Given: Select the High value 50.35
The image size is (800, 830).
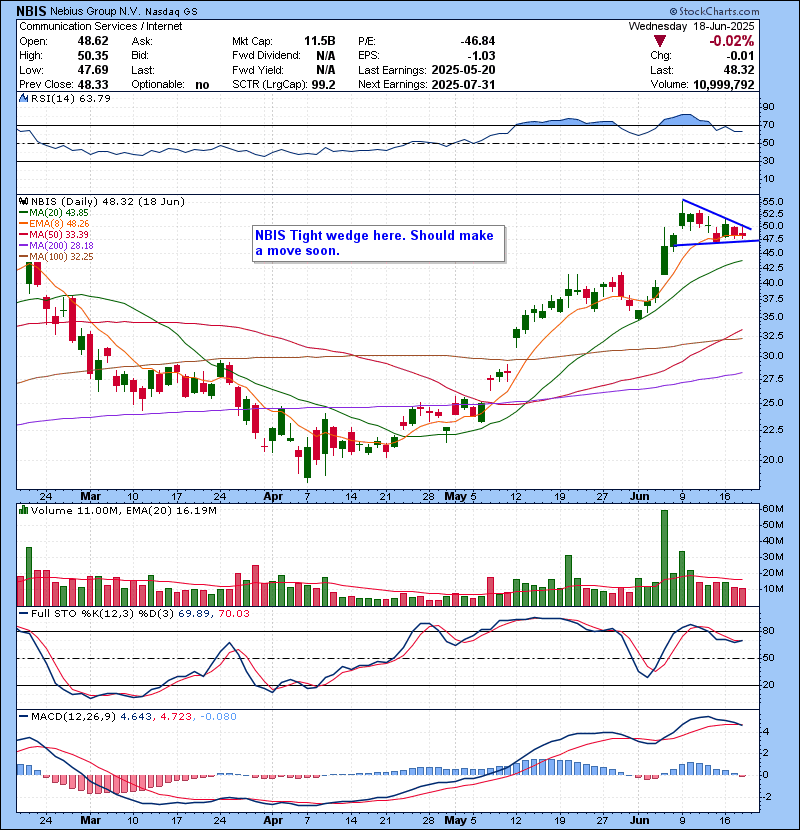Looking at the screenshot, I should 93,56.
